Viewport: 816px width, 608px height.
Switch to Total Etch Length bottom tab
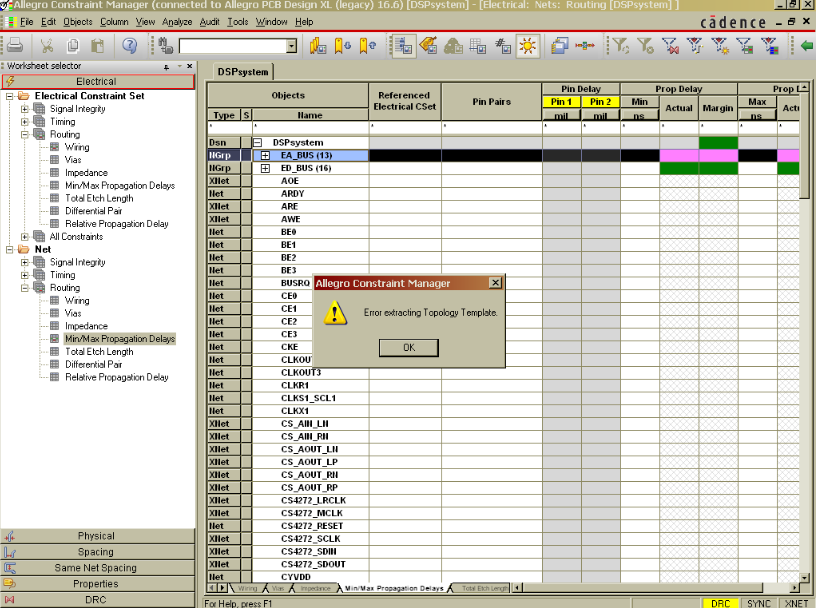[483, 588]
